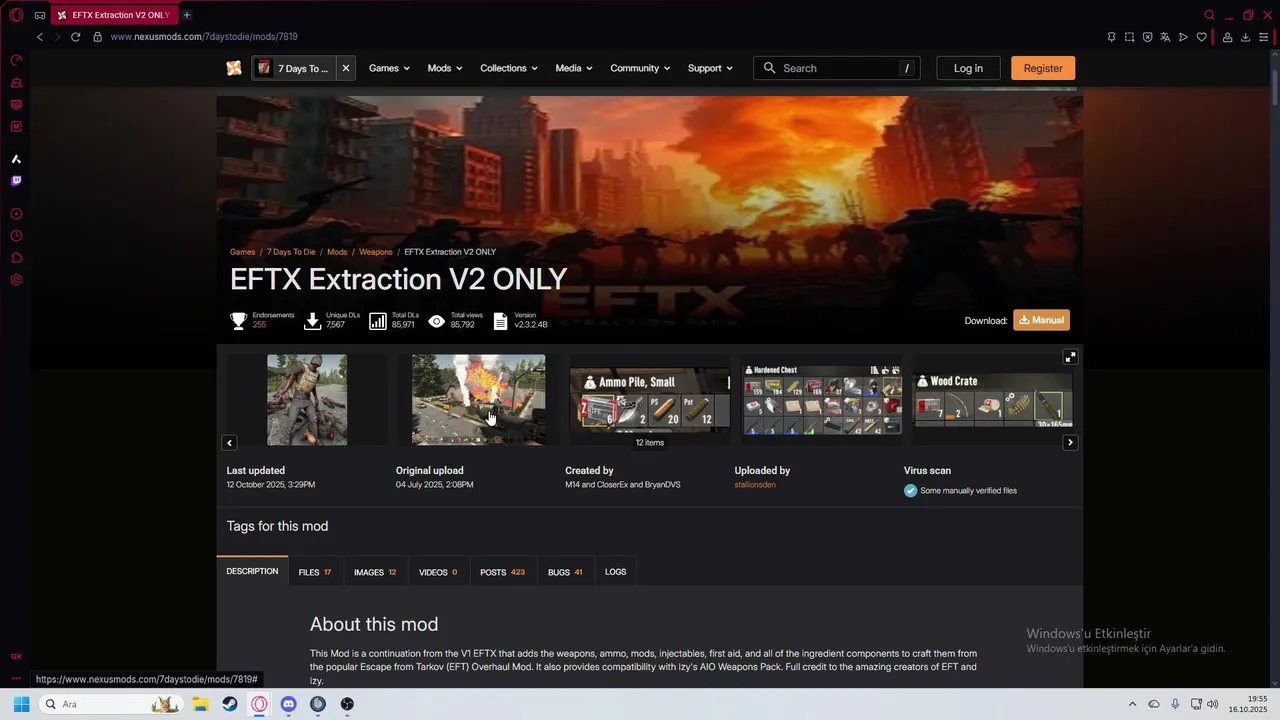
Task: Click the browser address bar URL
Action: 204,37
